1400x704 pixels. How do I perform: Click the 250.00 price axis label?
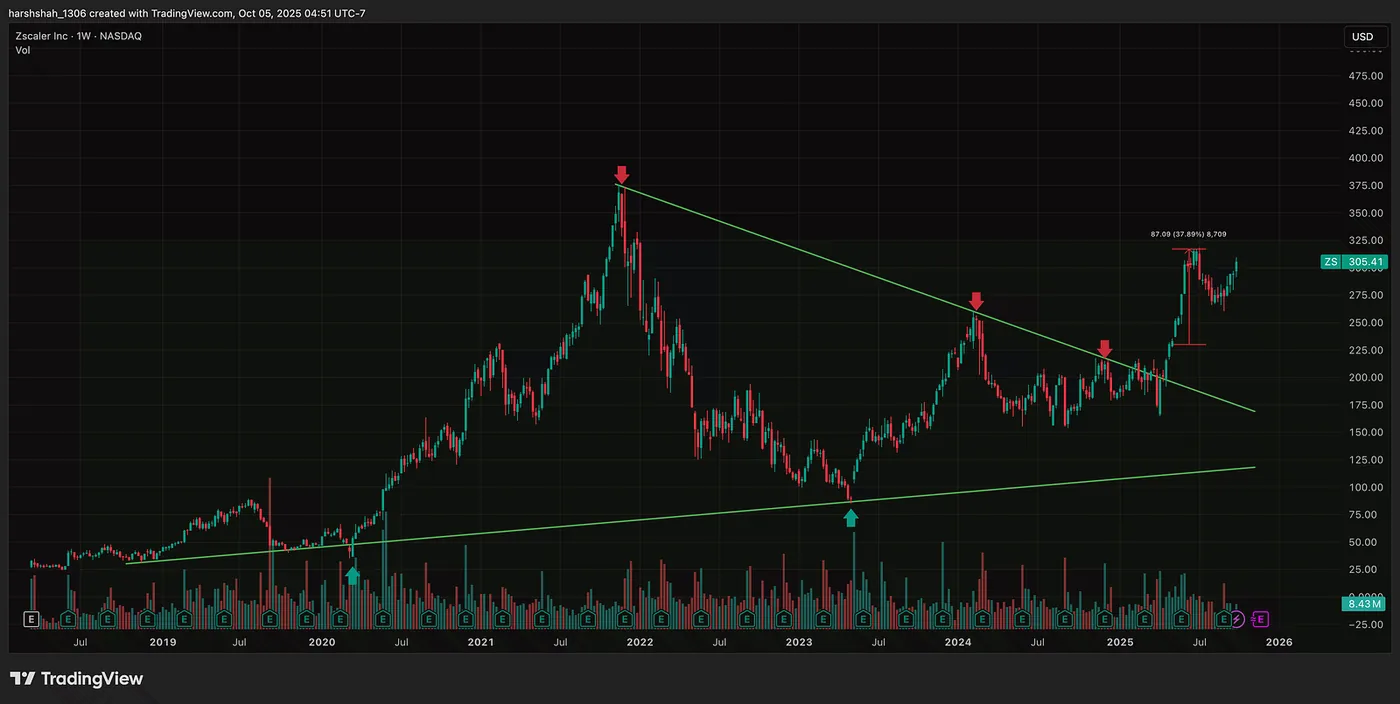tap(1365, 322)
